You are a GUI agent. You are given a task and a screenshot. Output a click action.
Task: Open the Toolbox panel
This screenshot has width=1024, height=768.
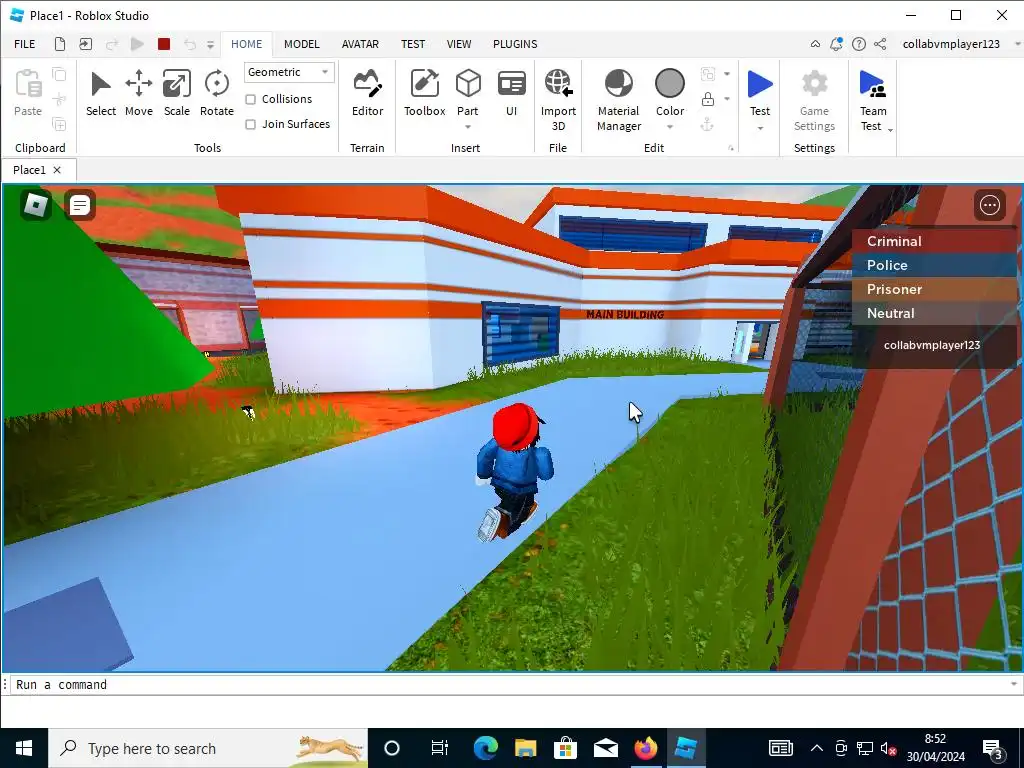[424, 93]
